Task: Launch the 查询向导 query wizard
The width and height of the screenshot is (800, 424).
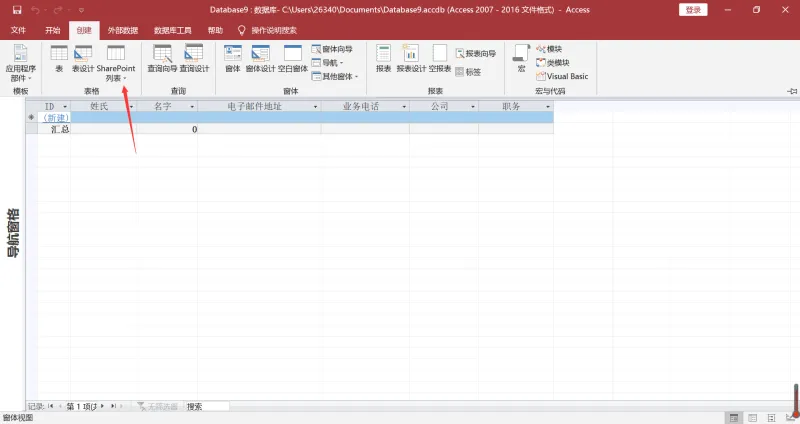Action: click(x=162, y=59)
